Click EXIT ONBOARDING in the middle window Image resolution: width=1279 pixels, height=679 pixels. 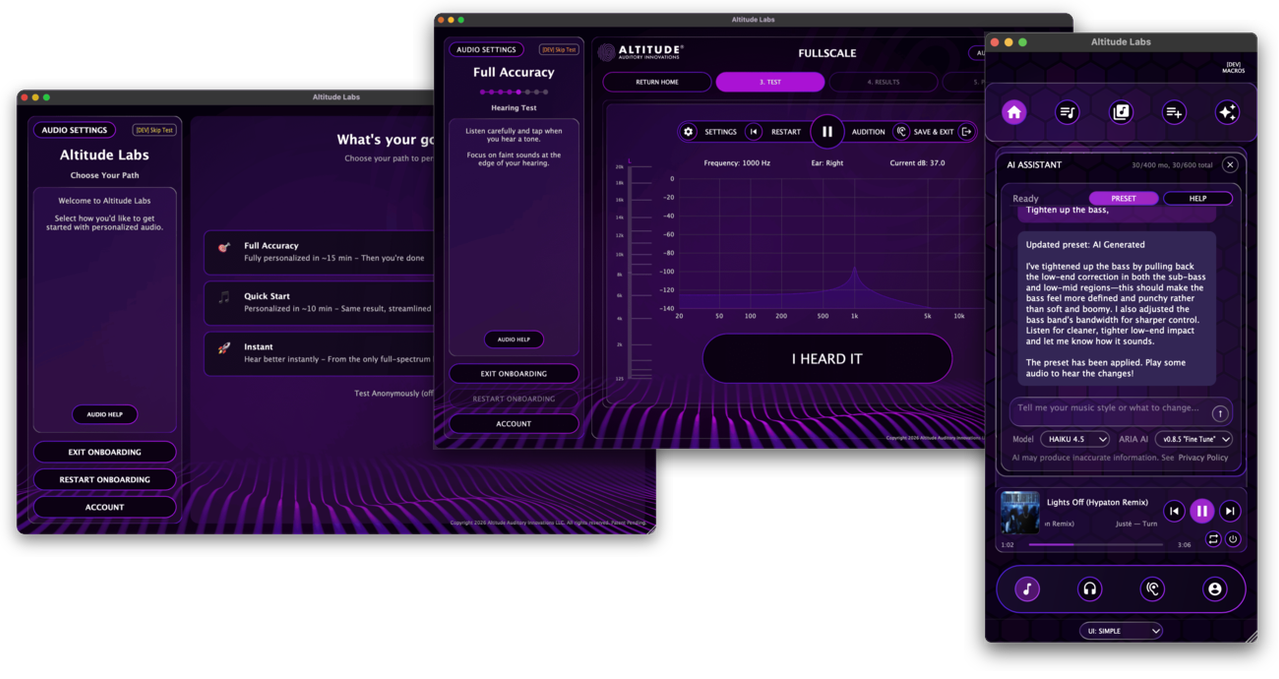click(x=514, y=374)
